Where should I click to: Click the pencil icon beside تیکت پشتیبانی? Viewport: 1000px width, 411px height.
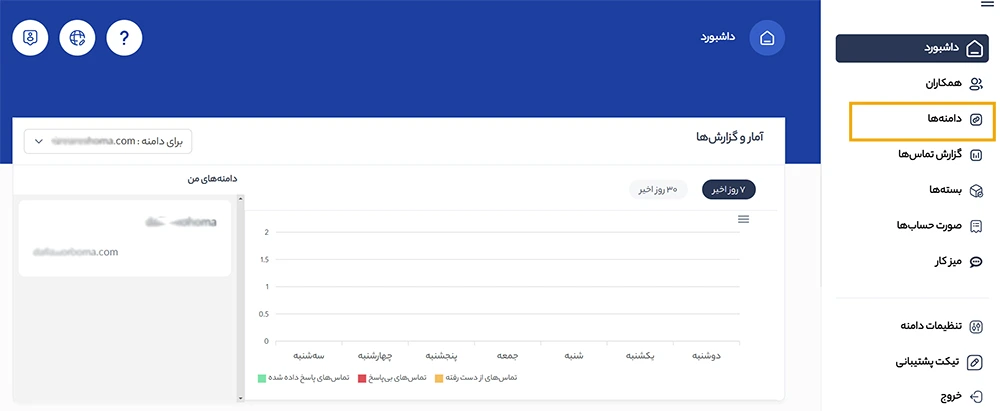976,362
